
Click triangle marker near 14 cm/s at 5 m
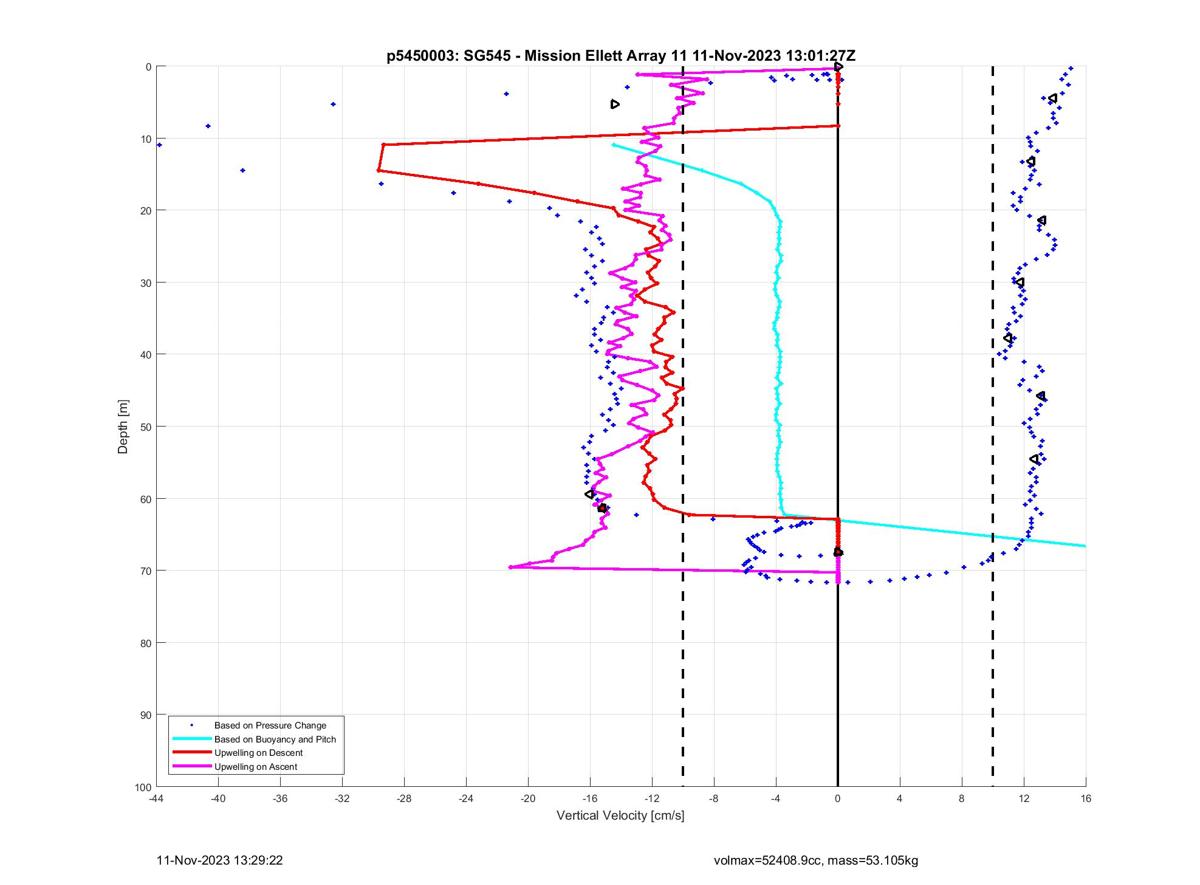point(1052,98)
